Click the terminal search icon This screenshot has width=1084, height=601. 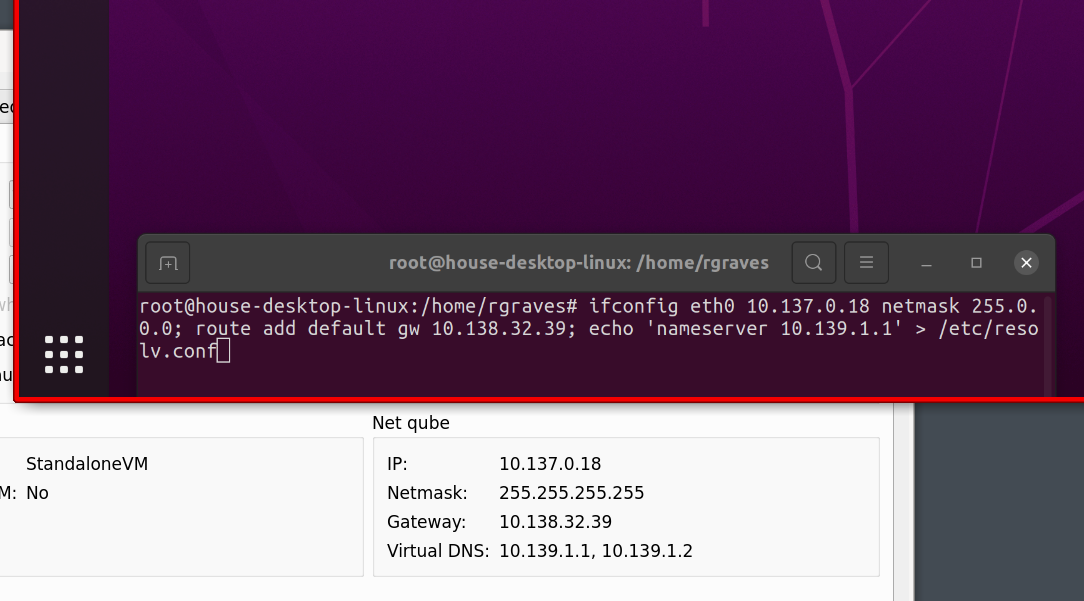(814, 263)
